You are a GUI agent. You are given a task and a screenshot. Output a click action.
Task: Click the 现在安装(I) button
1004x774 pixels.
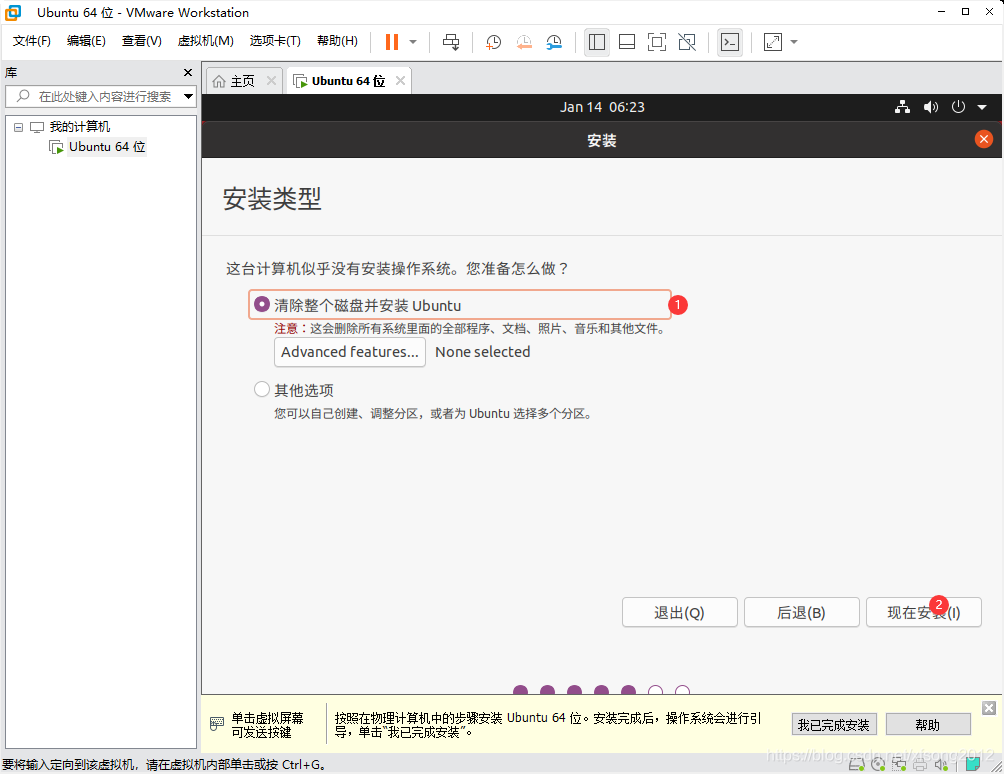[x=923, y=613]
